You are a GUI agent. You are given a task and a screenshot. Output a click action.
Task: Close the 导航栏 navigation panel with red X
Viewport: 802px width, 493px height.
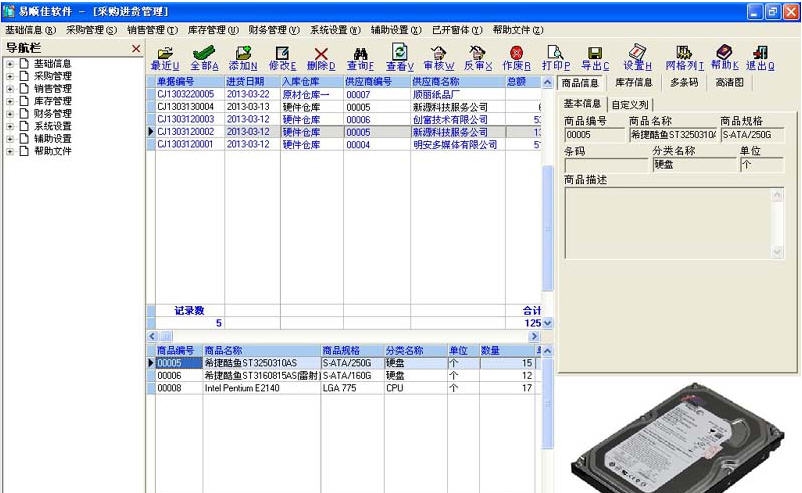tap(136, 49)
